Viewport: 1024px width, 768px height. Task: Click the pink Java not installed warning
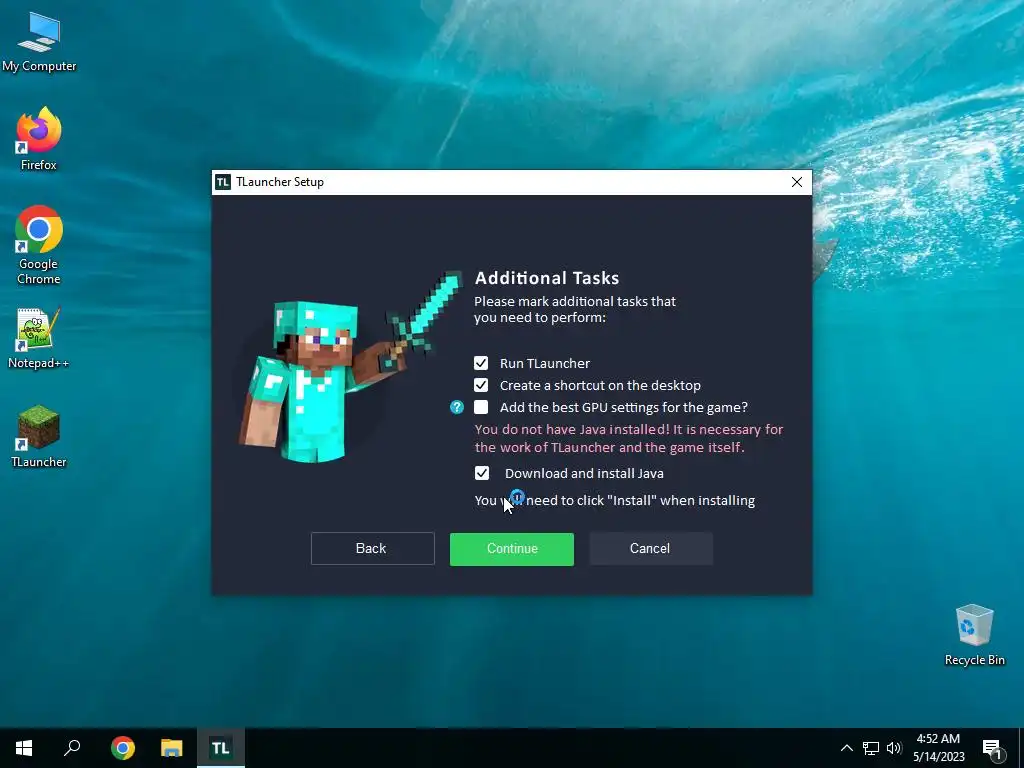click(629, 438)
